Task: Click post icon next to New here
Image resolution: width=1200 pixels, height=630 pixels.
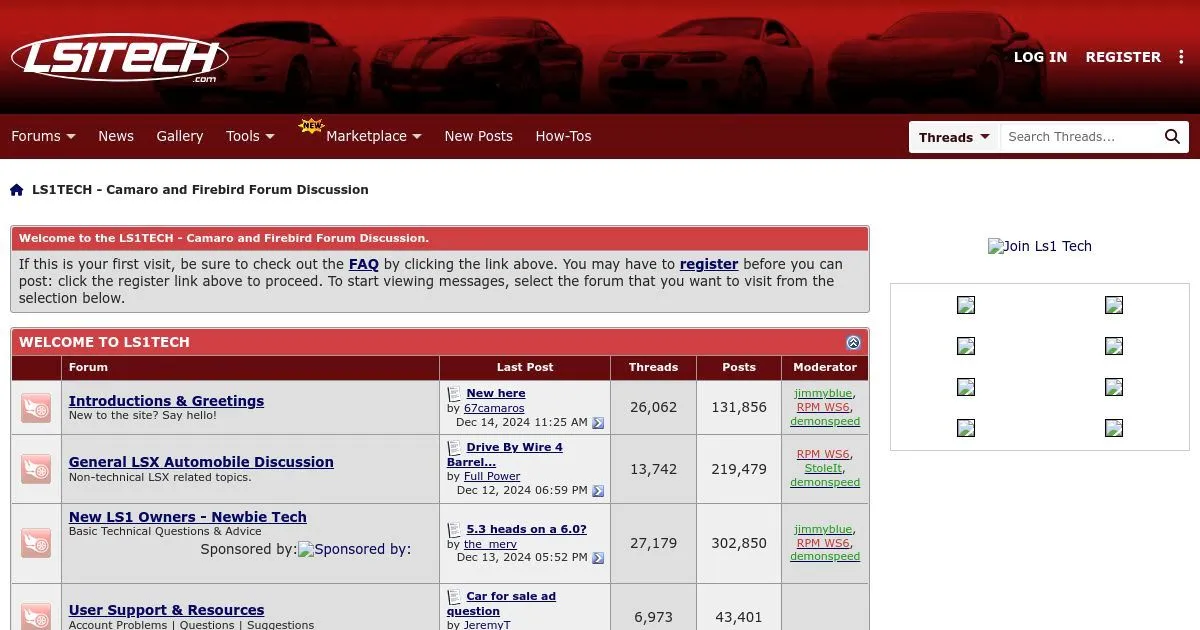Action: 454,394
